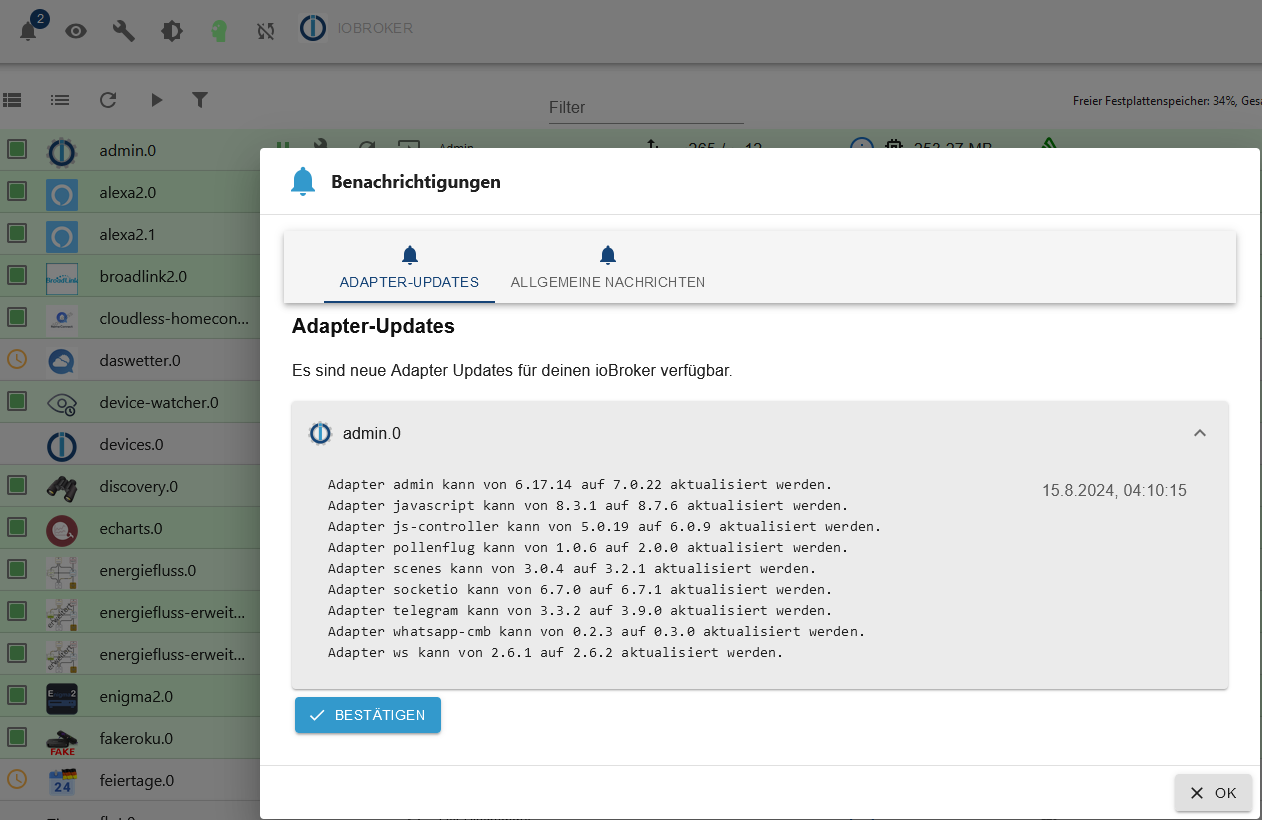The height and width of the screenshot is (820, 1262).
Task: Select the device-watcher.0 instance name
Action: click(x=159, y=403)
